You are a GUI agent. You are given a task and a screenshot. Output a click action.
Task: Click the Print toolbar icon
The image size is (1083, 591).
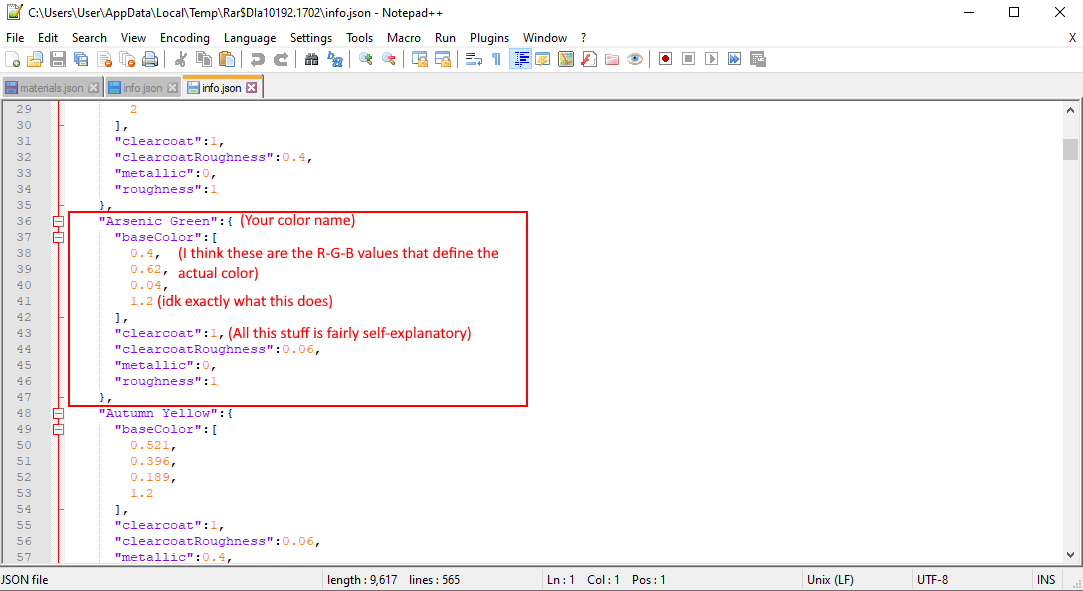click(x=150, y=59)
